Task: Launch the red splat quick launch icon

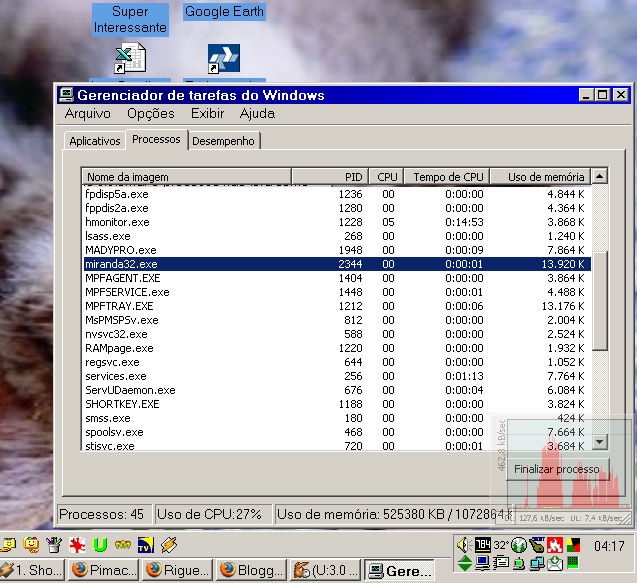Action: 77,544
